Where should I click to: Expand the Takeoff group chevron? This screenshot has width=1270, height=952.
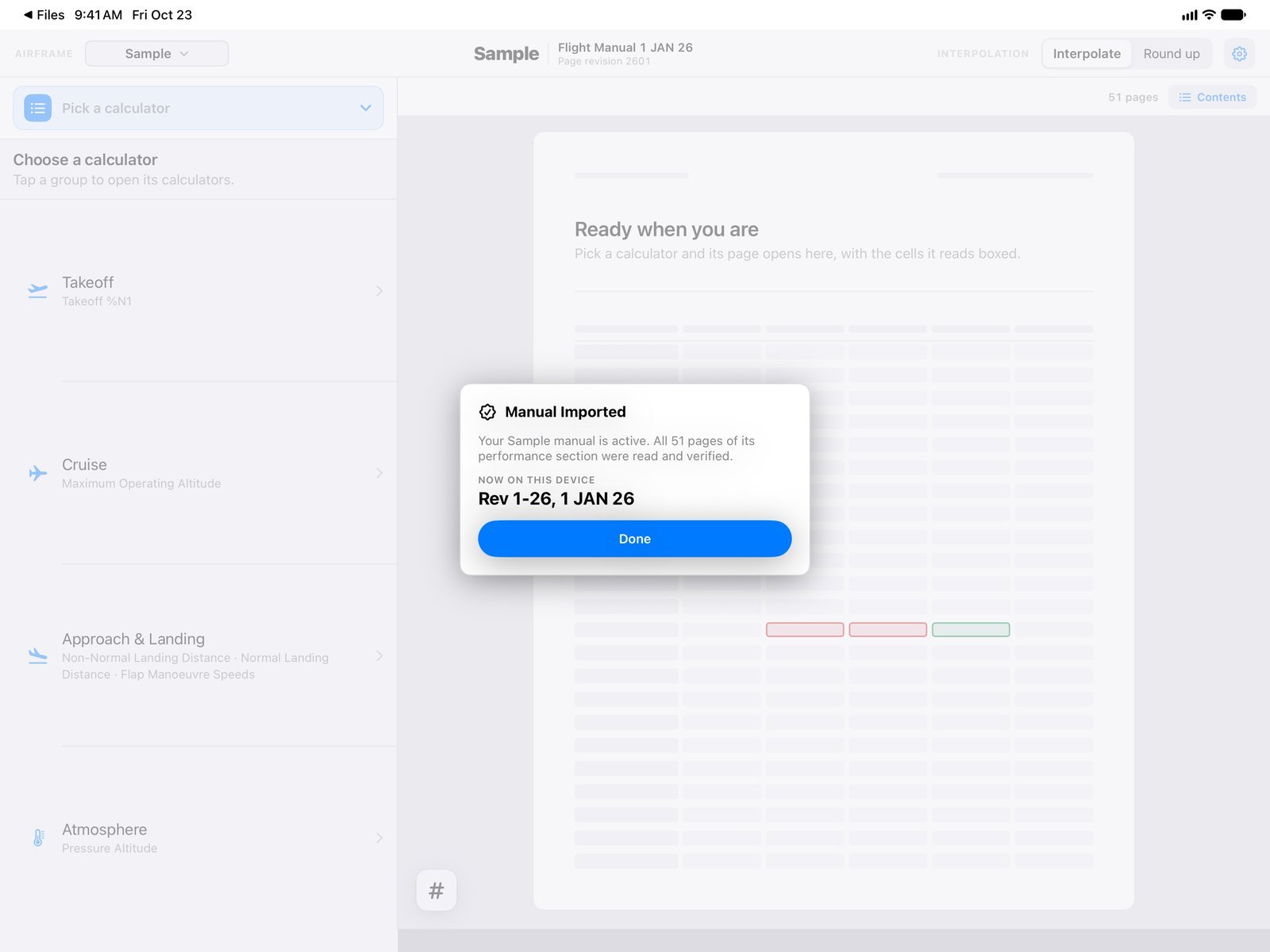point(379,291)
